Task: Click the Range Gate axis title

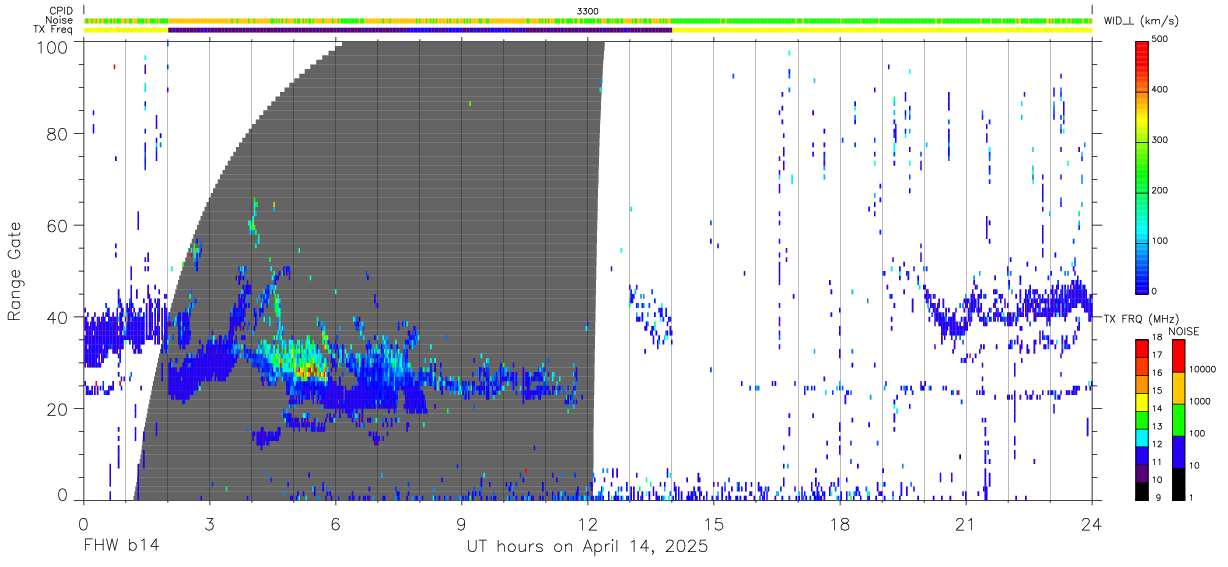Action: point(16,272)
